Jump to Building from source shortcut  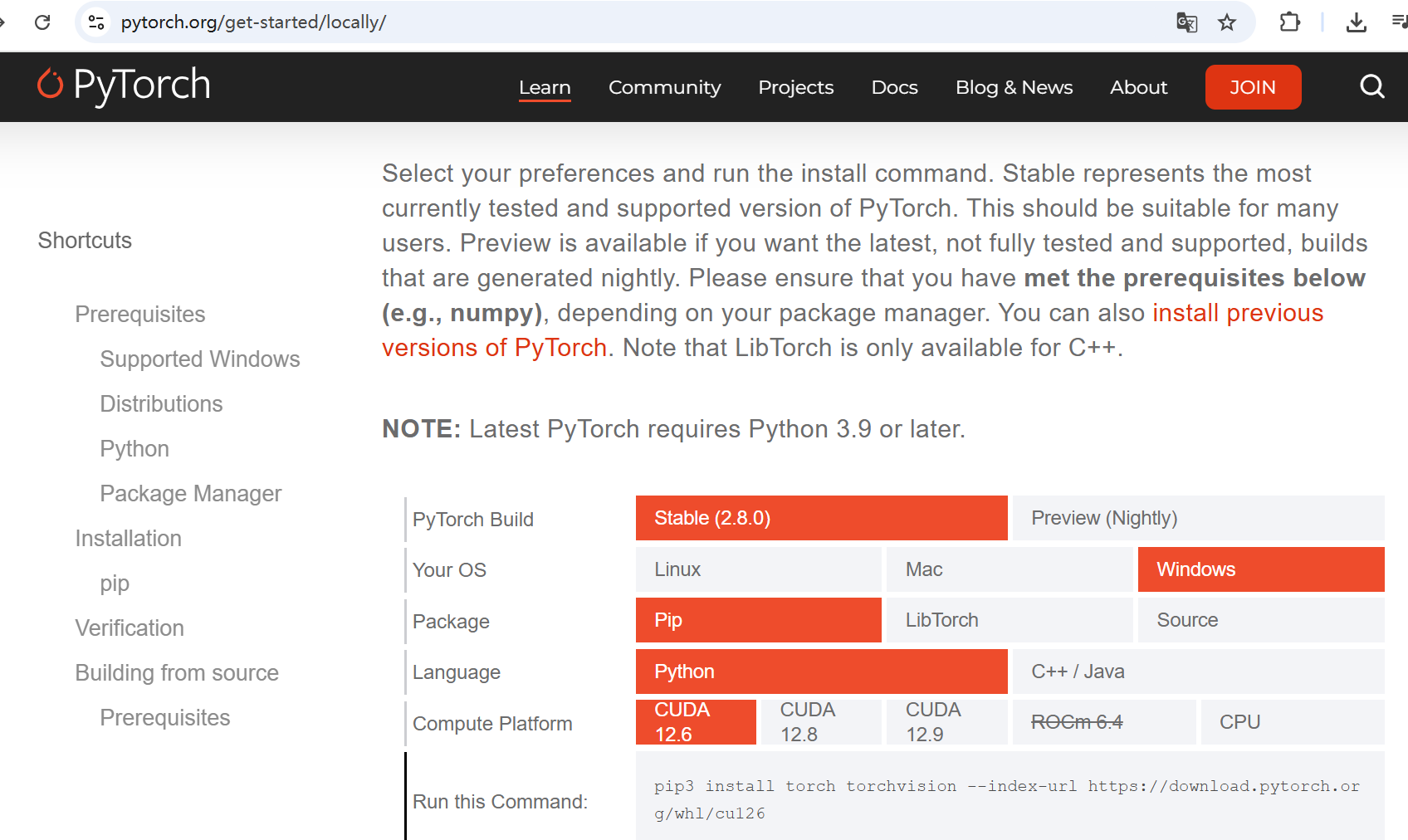pos(177,673)
